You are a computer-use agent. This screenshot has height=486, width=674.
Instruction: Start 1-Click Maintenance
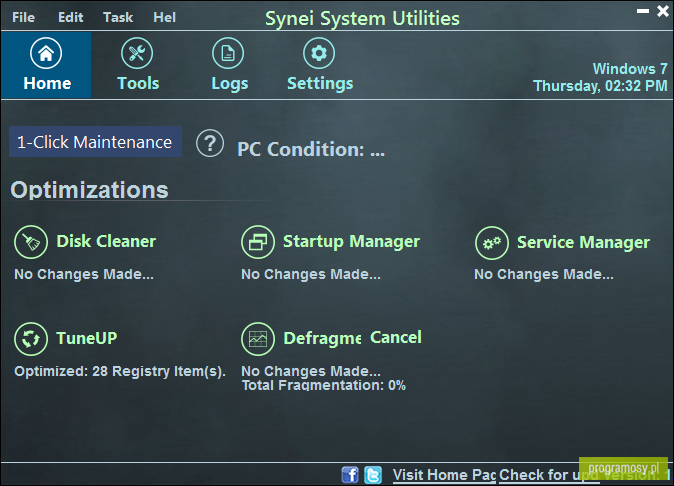coord(95,141)
